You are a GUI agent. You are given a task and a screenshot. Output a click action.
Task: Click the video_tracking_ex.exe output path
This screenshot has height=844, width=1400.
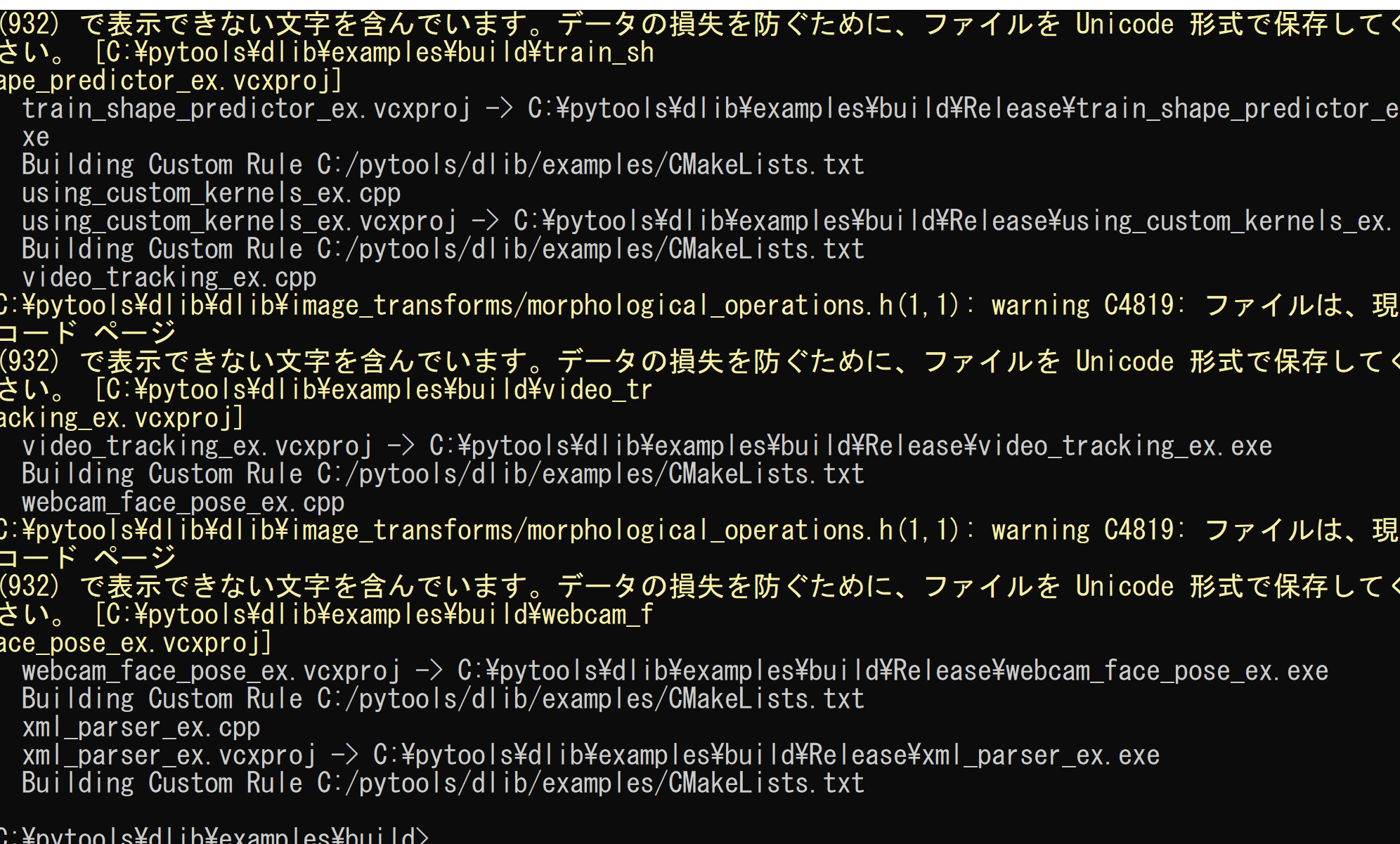tap(850, 446)
